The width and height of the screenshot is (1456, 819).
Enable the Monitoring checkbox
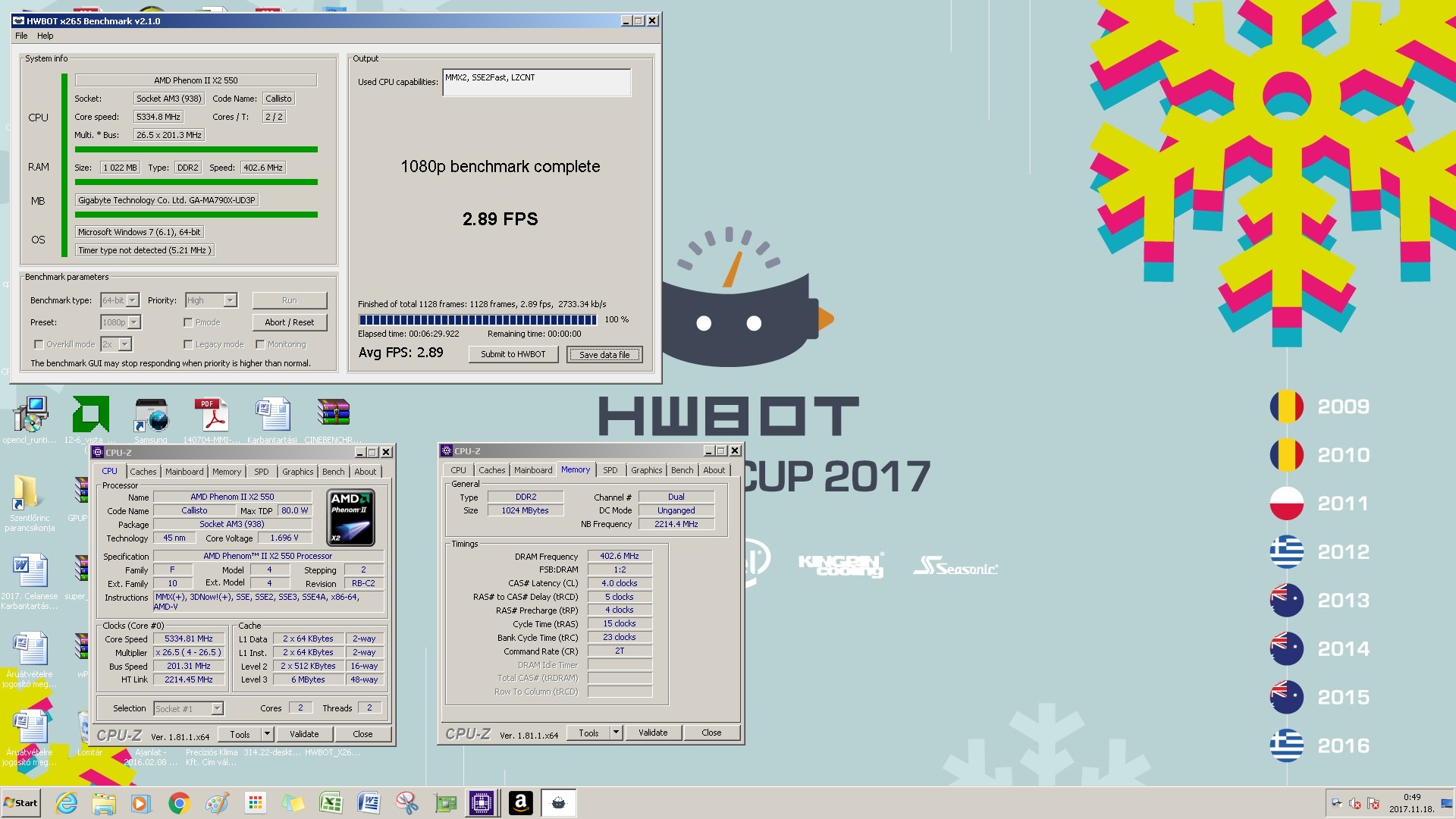click(260, 344)
